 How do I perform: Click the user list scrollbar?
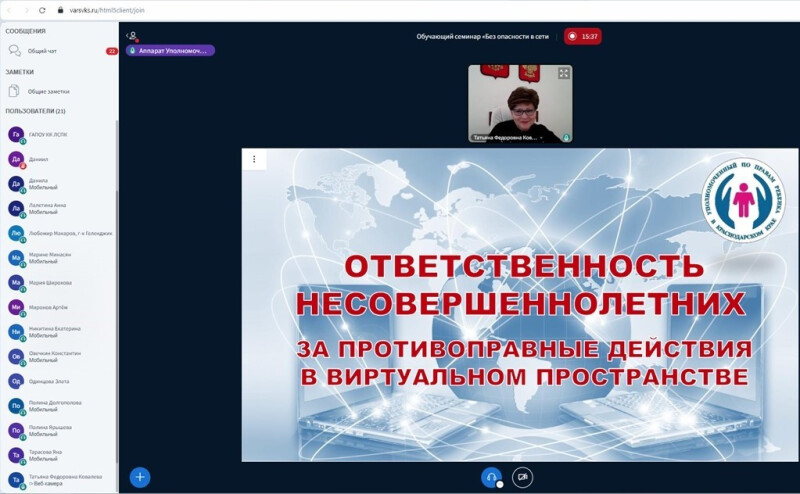pyautogui.click(x=116, y=300)
